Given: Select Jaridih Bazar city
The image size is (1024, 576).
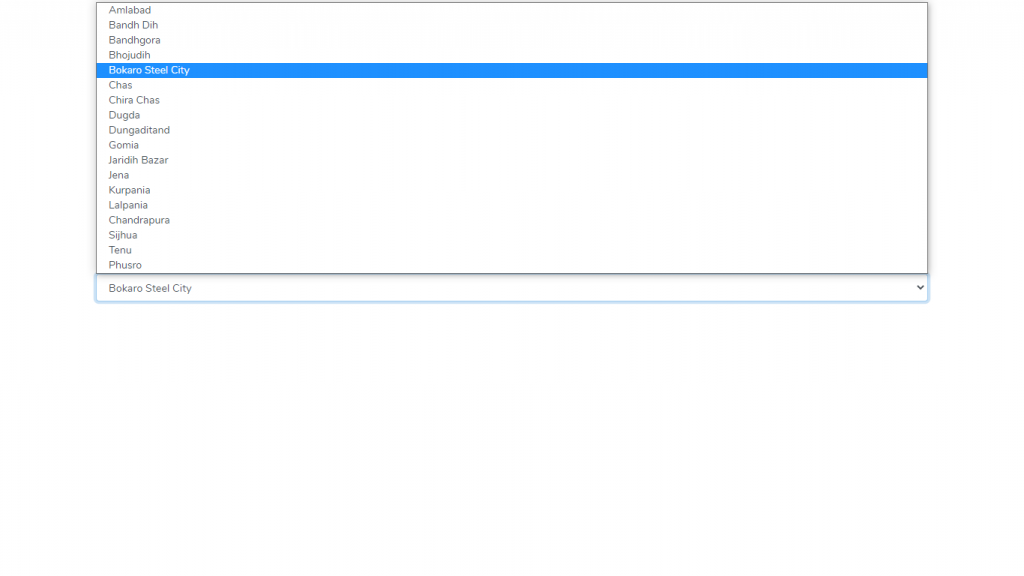Looking at the screenshot, I should coord(138,160).
